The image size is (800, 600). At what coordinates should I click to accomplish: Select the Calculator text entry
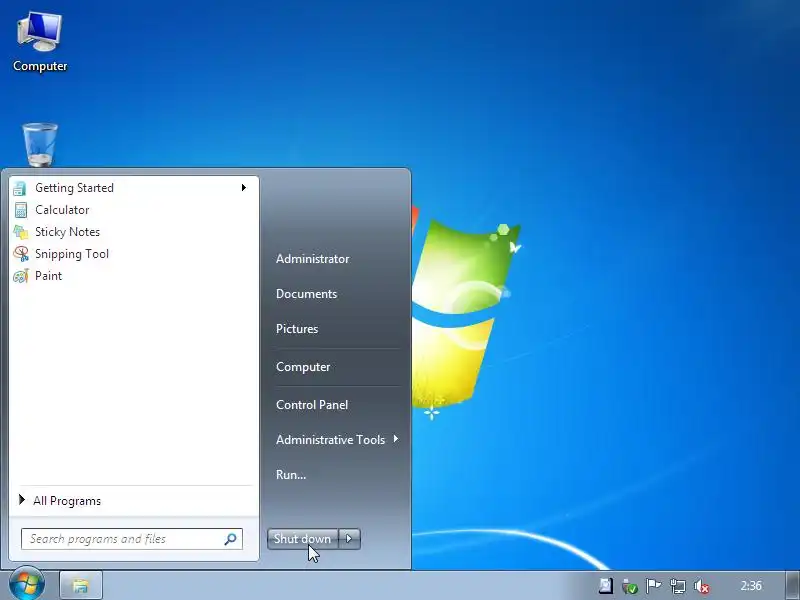point(62,210)
